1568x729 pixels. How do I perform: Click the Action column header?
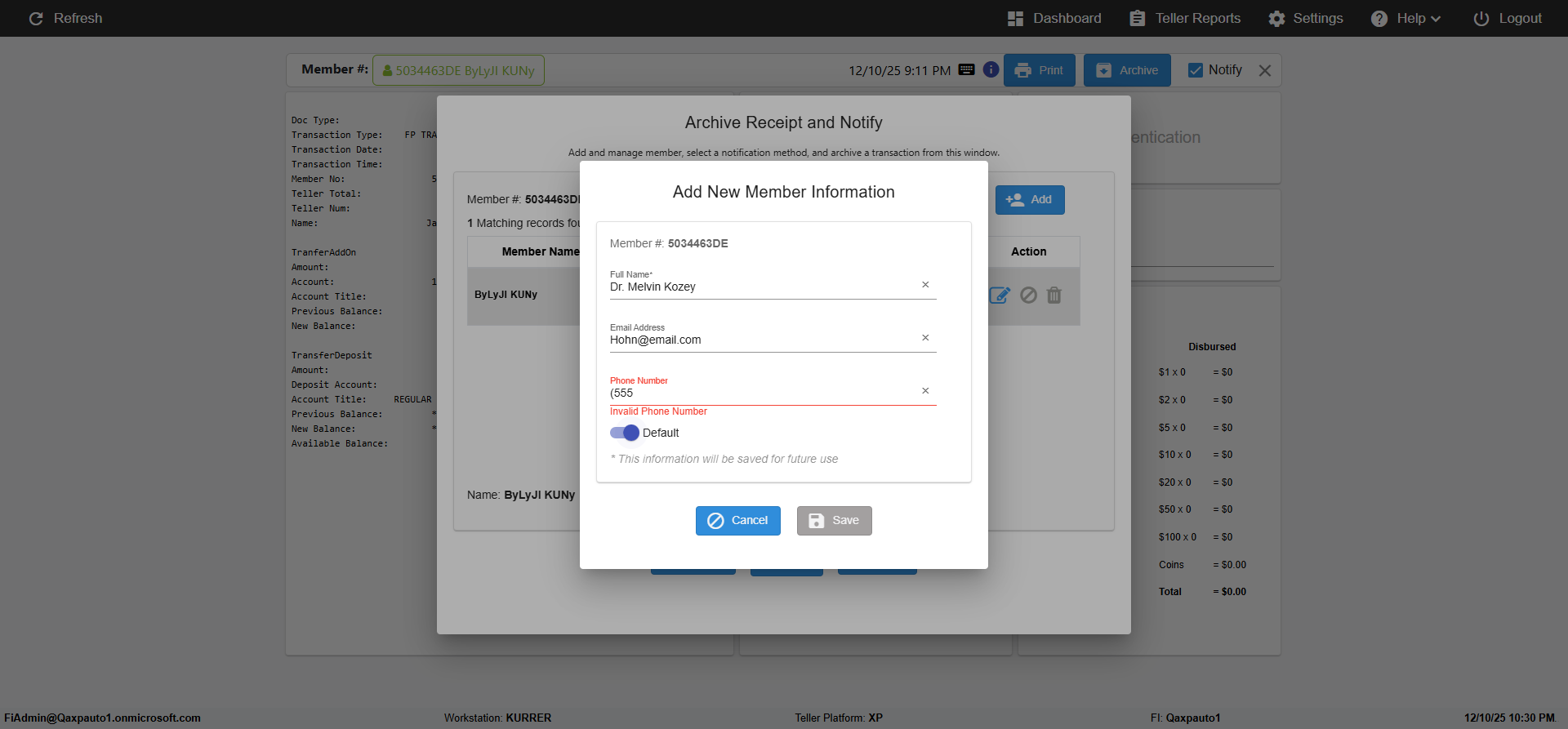[1029, 251]
